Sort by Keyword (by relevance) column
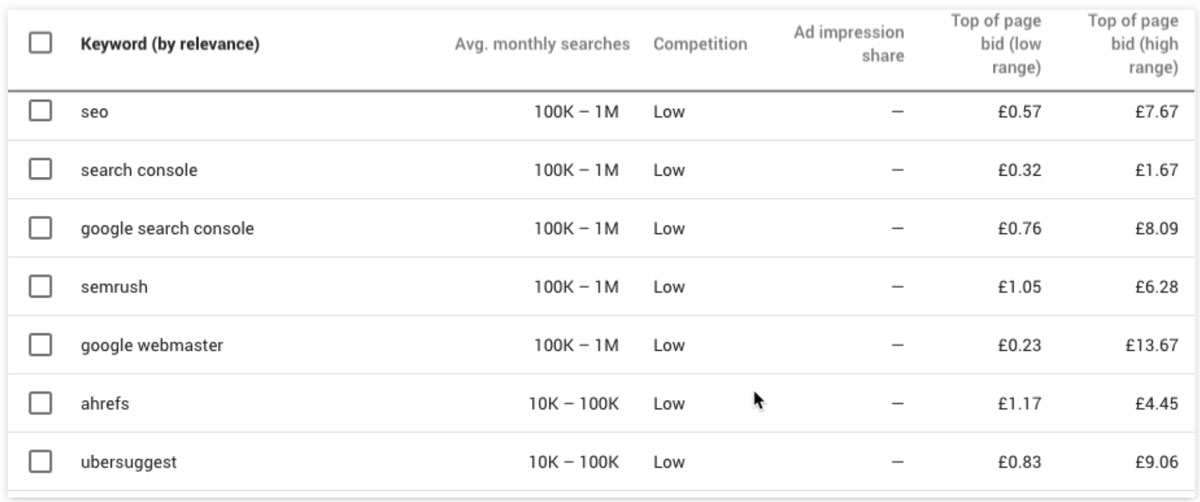This screenshot has width=1200, height=502. pos(170,44)
